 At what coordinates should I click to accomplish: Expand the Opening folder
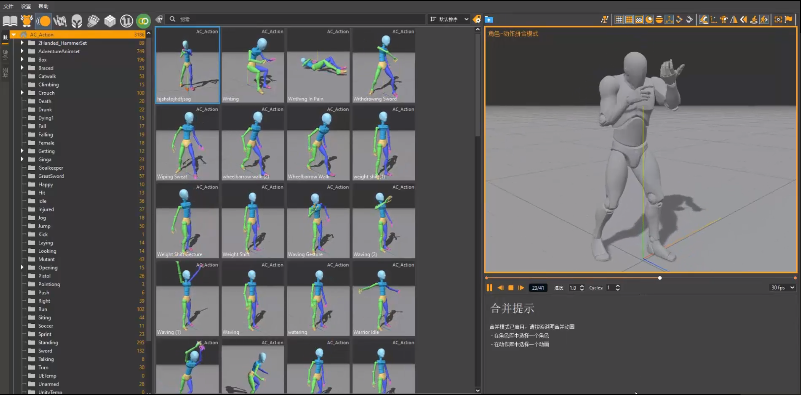(x=22, y=268)
